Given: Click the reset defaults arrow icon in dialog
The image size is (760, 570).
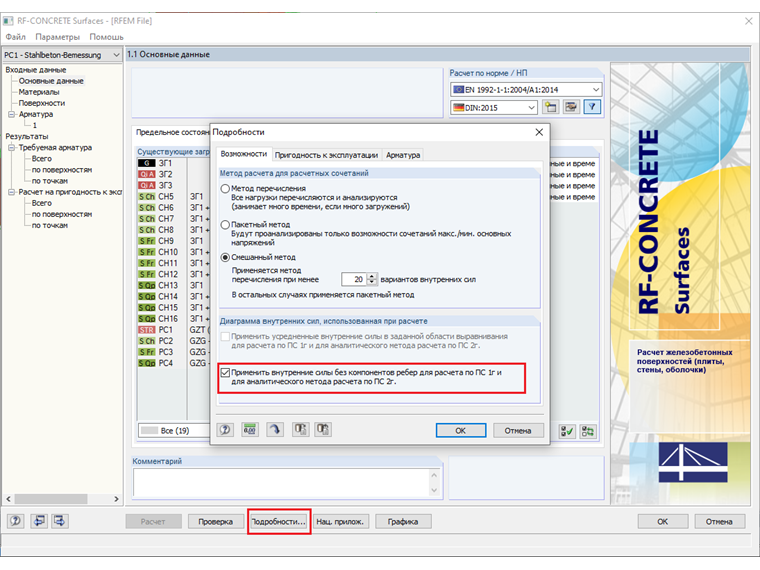Looking at the screenshot, I should (275, 430).
